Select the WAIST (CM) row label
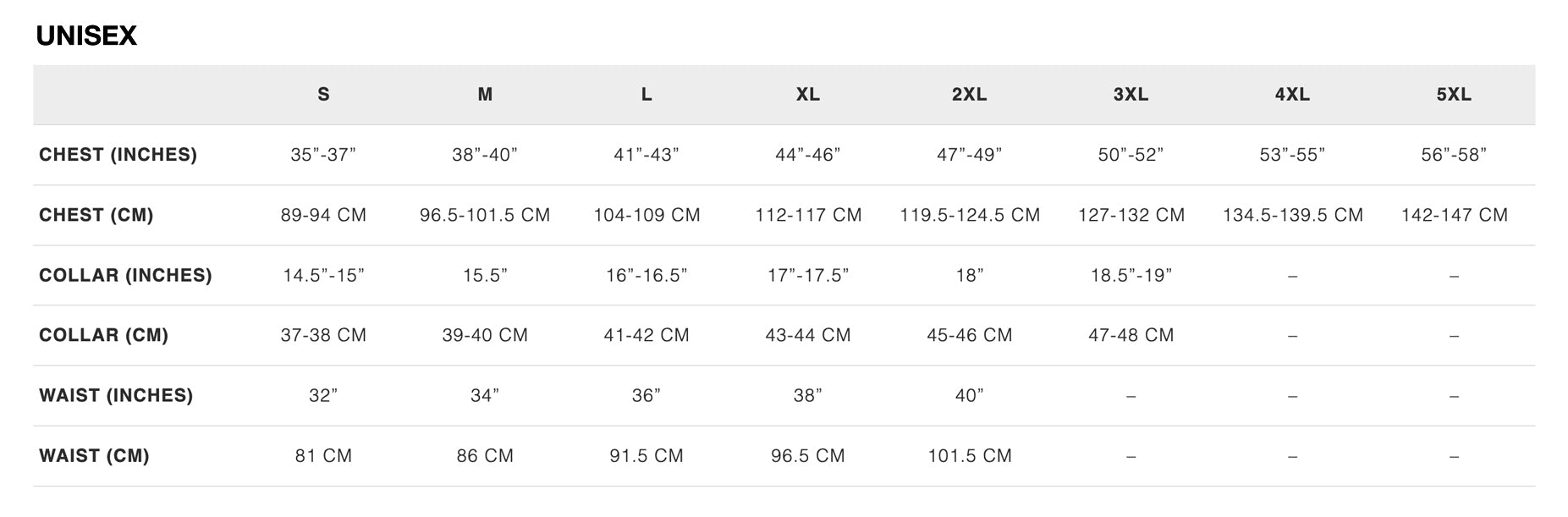This screenshot has height=517, width=1568. coord(94,456)
